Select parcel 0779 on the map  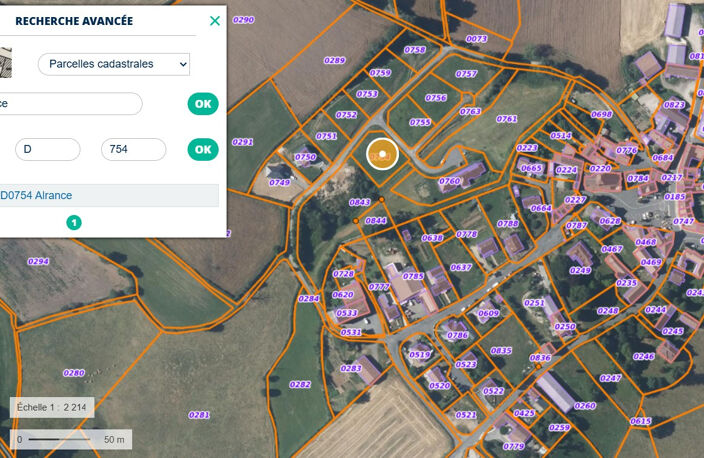[513, 446]
